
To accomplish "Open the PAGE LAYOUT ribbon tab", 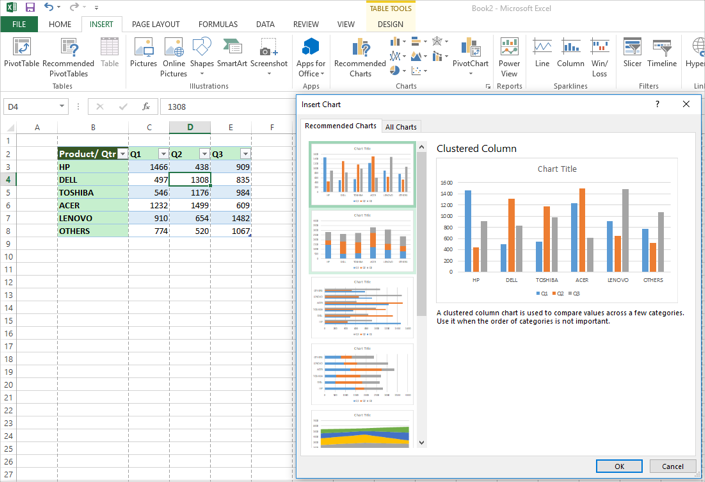I will coord(155,24).
